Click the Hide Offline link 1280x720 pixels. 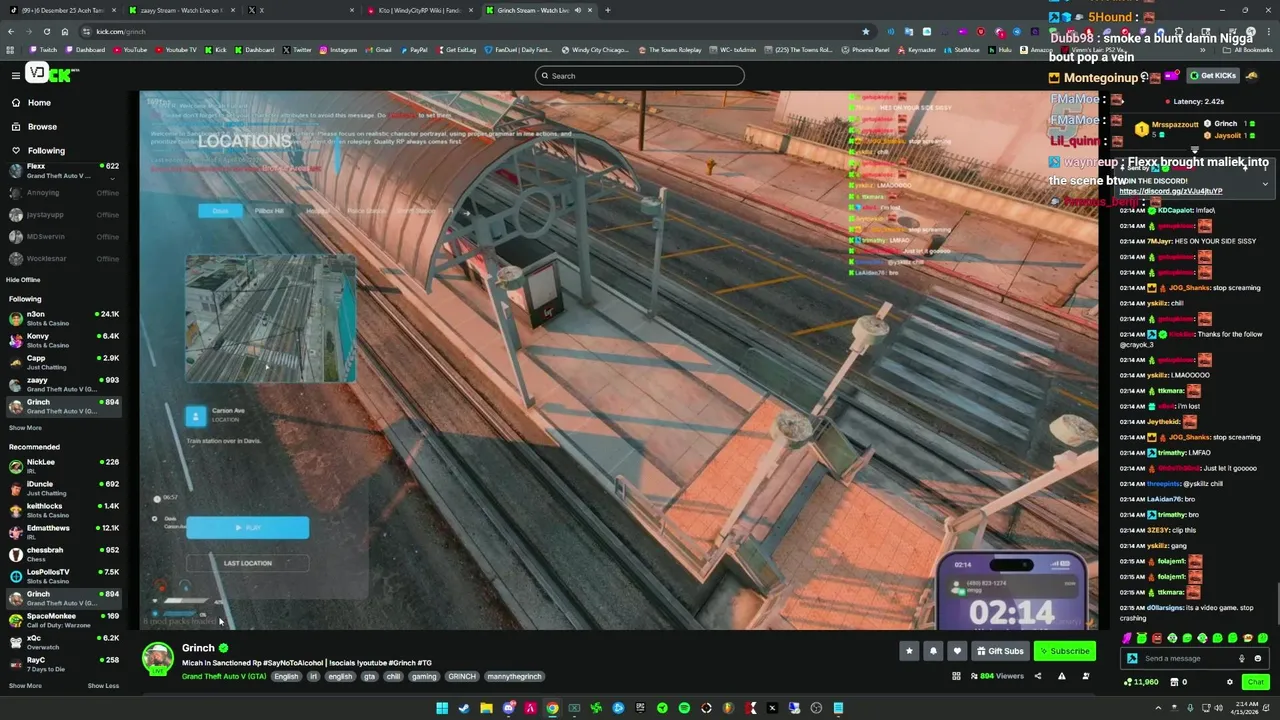coord(23,280)
